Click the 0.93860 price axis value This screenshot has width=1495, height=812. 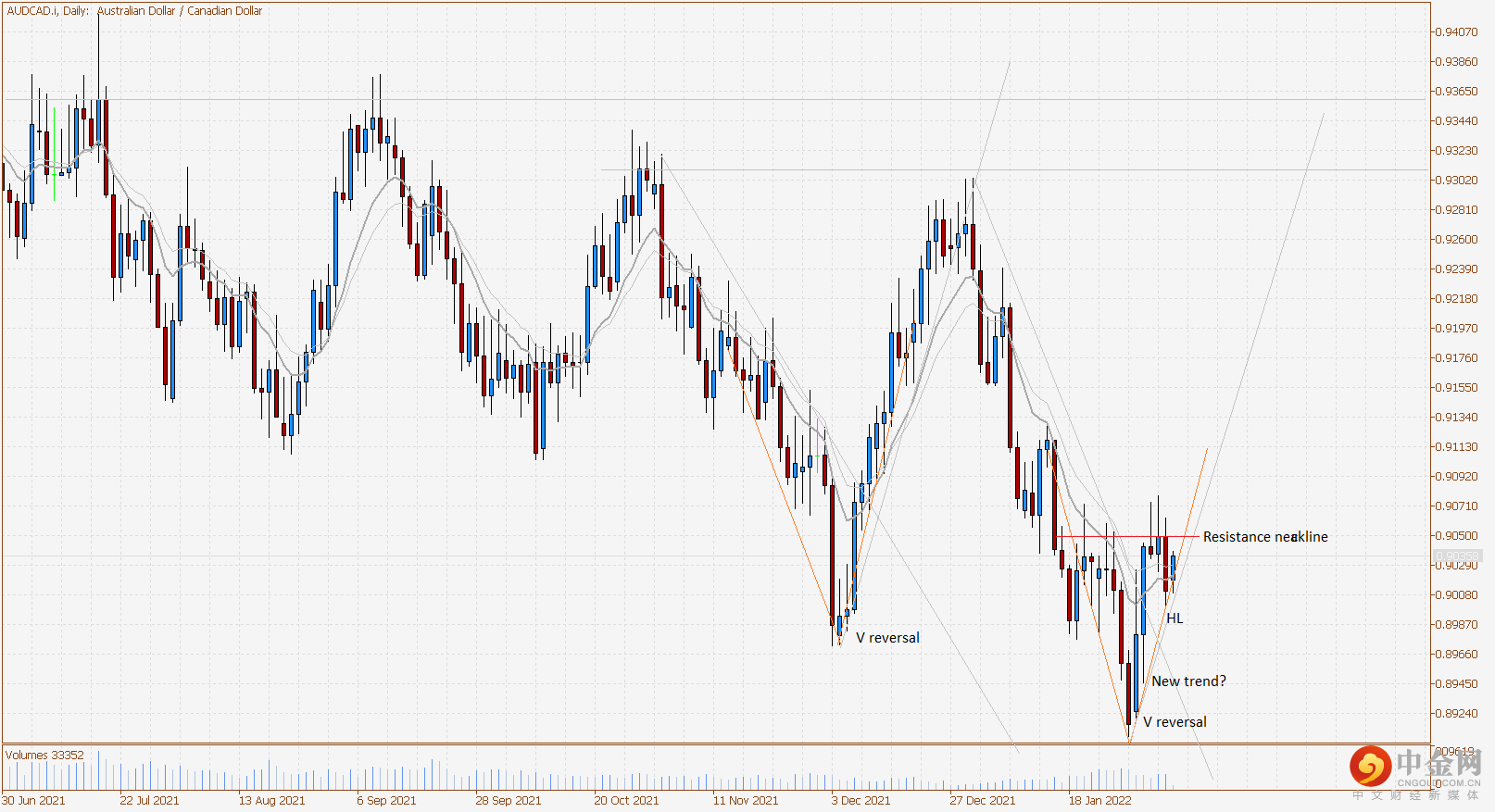(1456, 62)
